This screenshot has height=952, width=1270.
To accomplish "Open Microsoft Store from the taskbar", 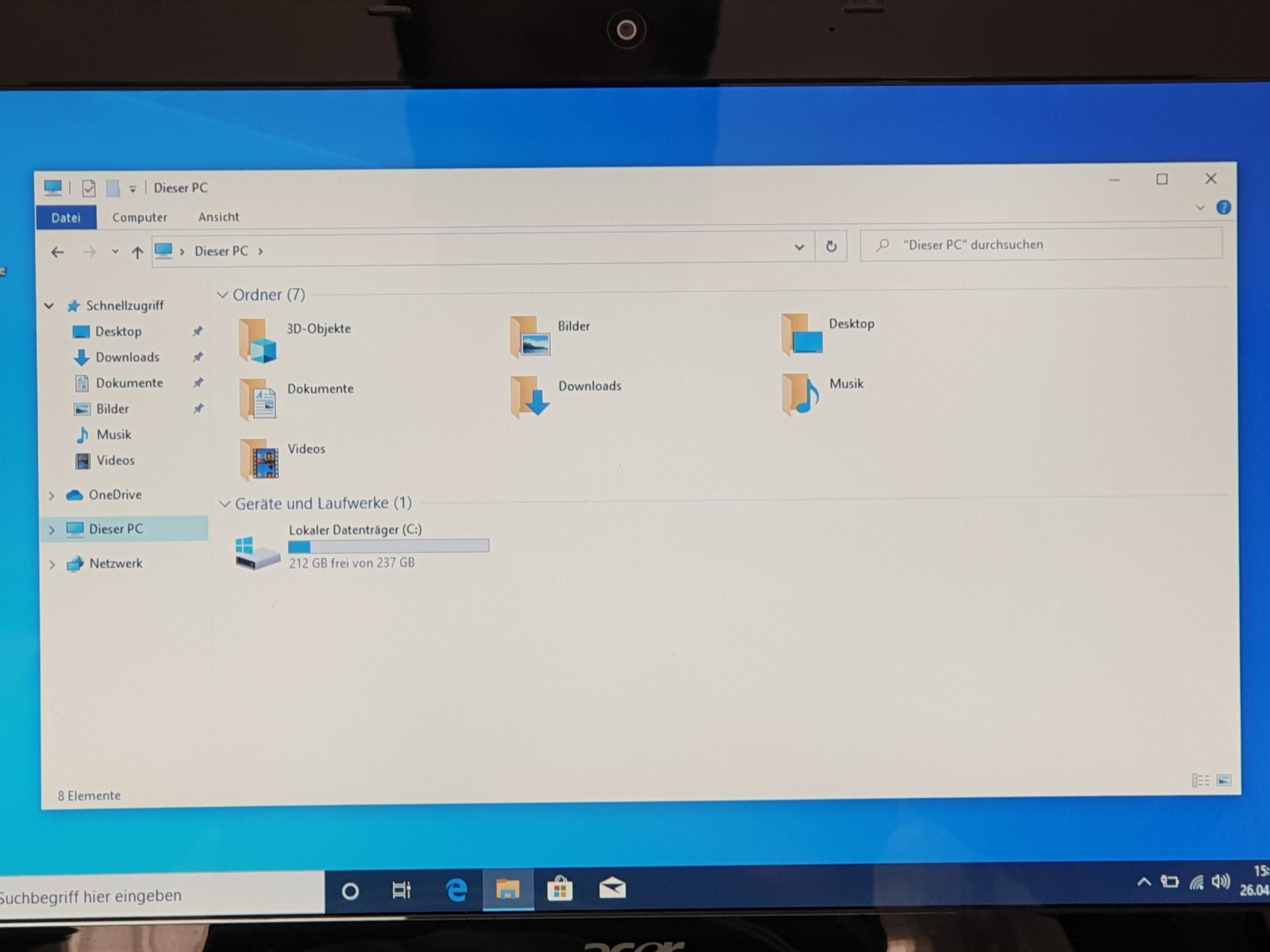I will pyautogui.click(x=560, y=889).
